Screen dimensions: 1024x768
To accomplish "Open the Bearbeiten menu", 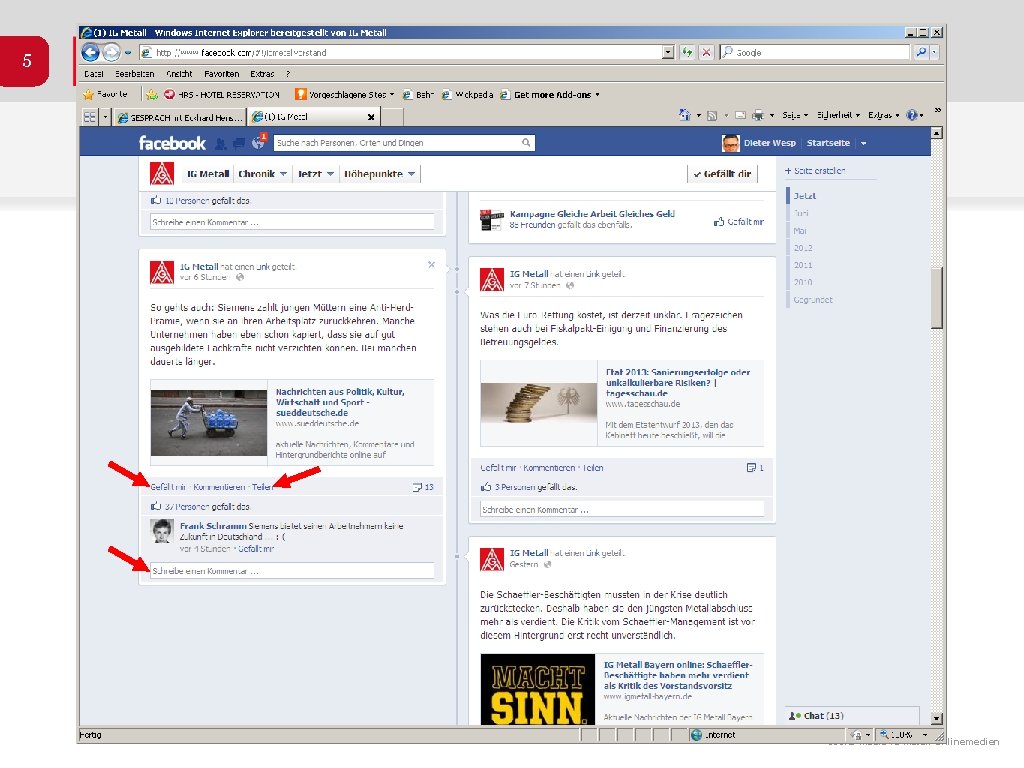I will point(135,74).
